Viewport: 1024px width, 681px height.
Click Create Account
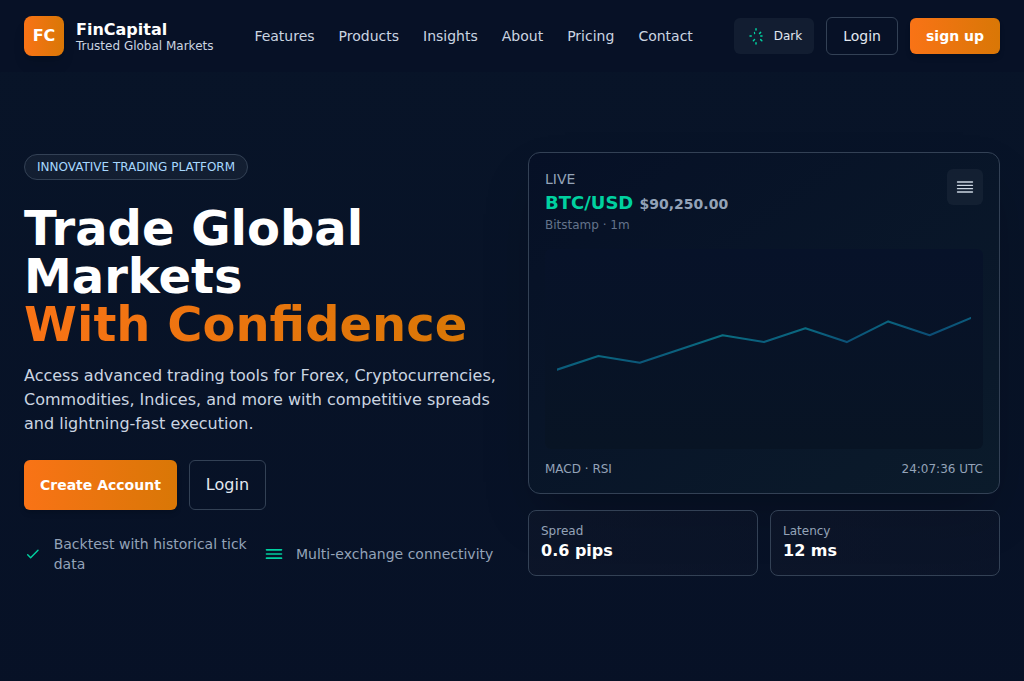100,484
